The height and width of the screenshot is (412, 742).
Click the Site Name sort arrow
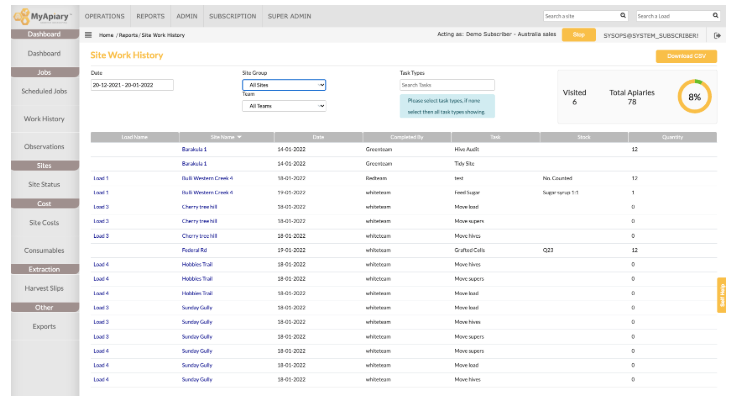pyautogui.click(x=239, y=136)
